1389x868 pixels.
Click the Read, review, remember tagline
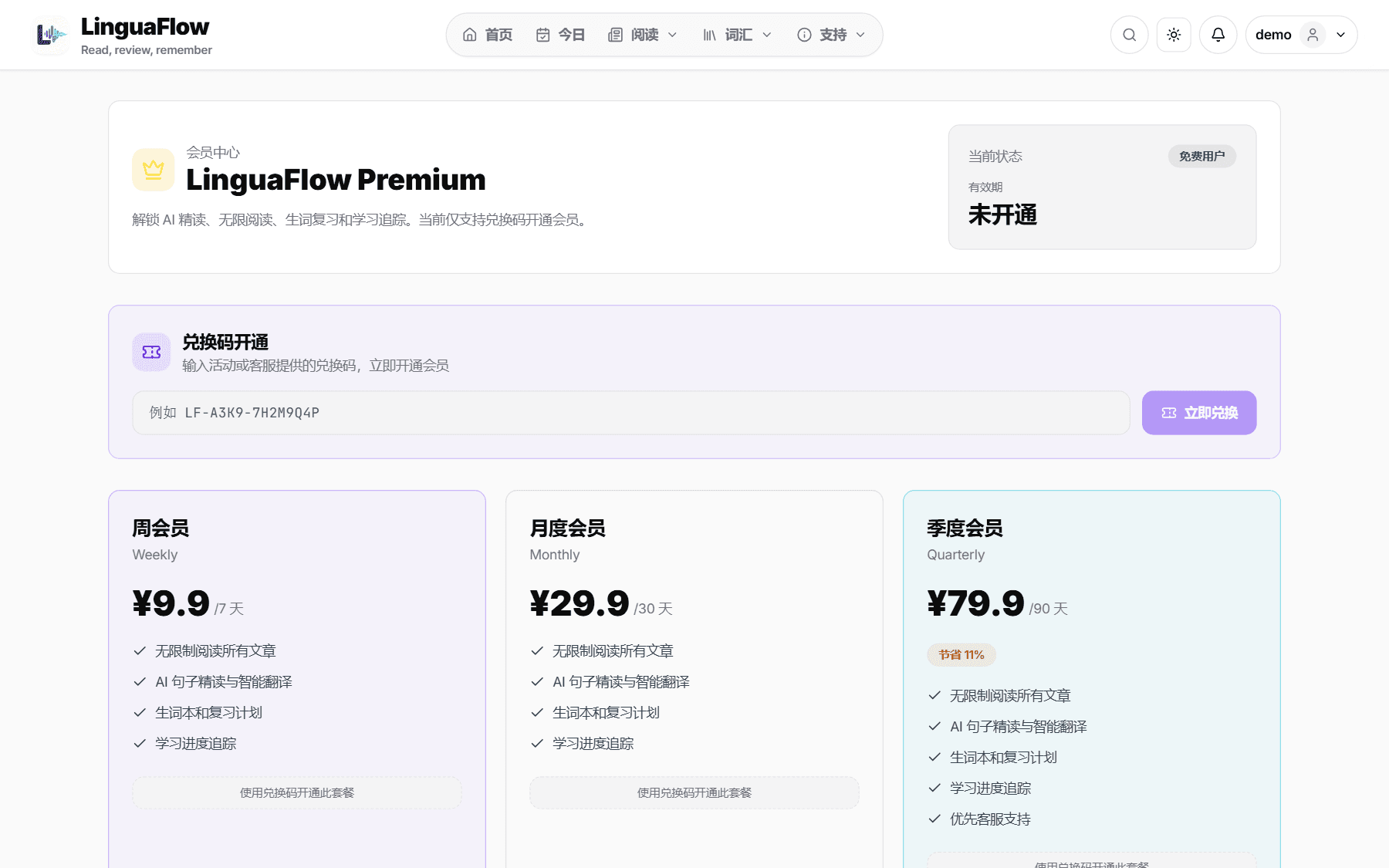[x=147, y=50]
